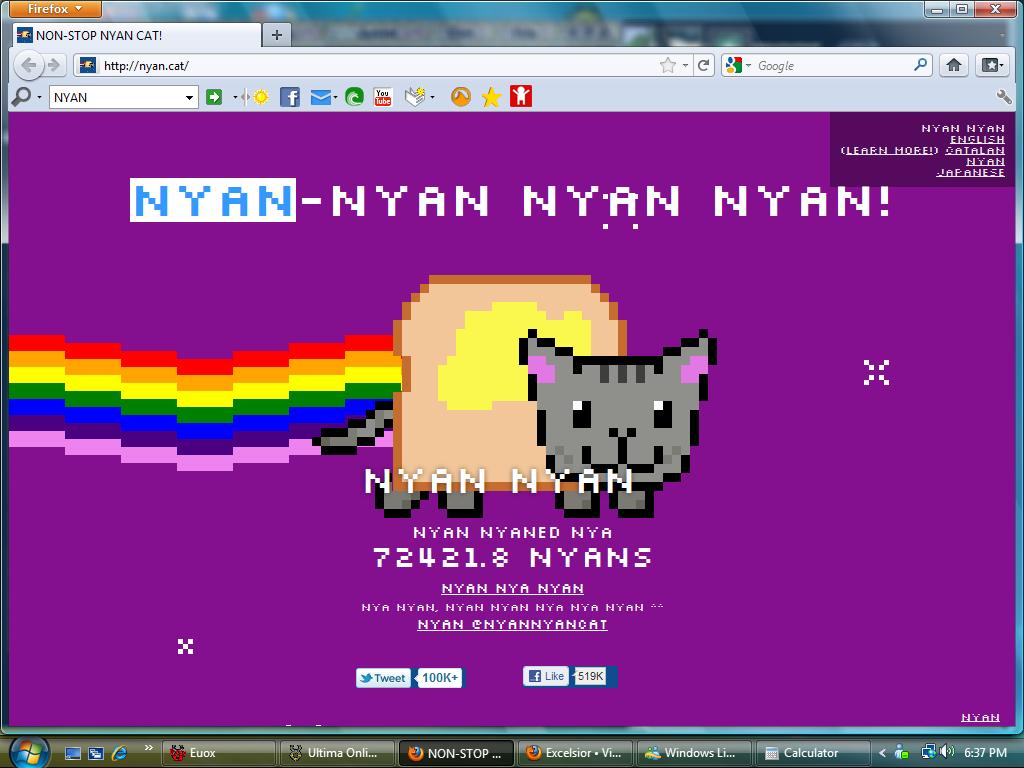Screen dimensions: 1024x768
Task: Expand quick launch overflow chevron
Action: tap(149, 748)
